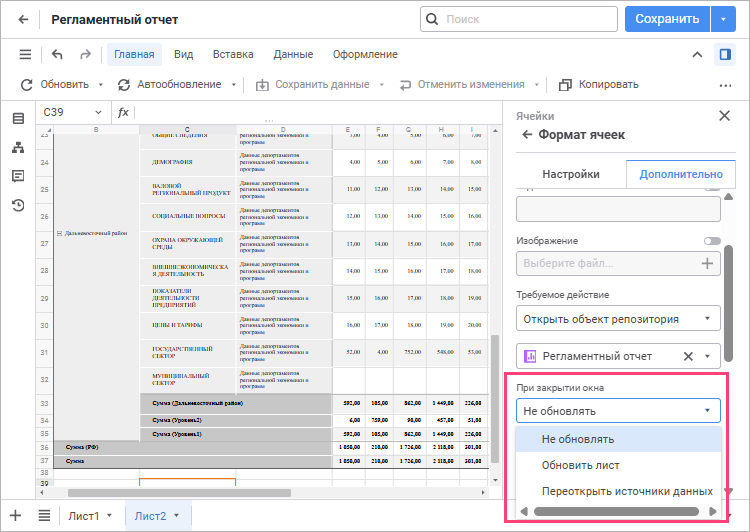Collapse the Дальневосточный район group

coord(59,233)
